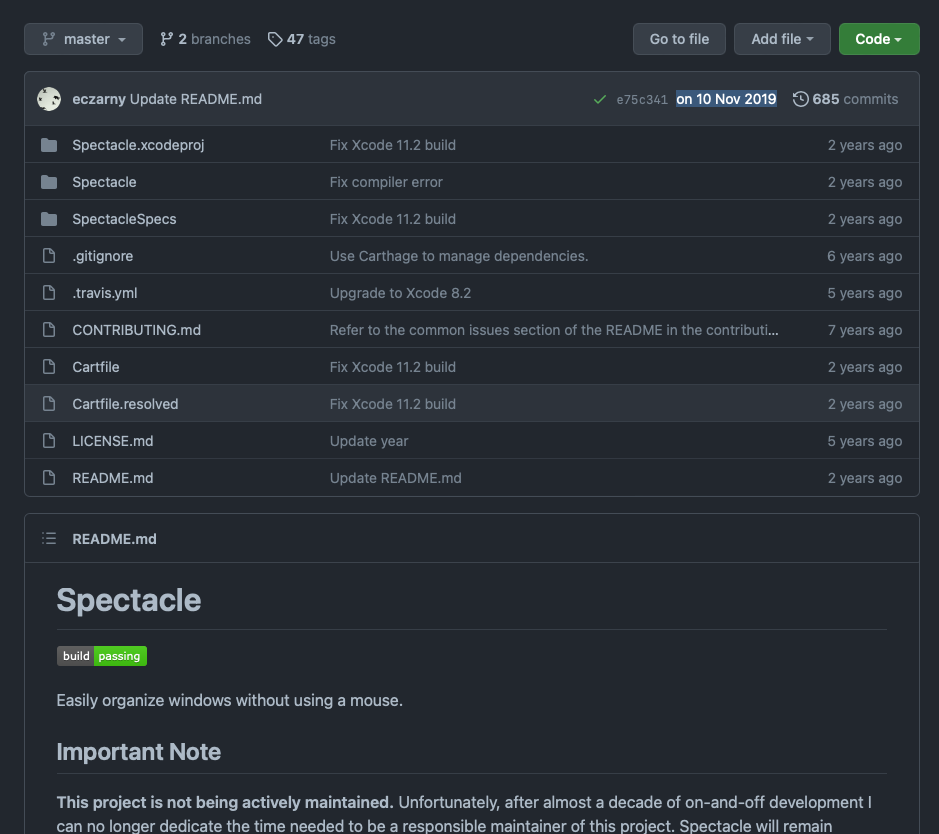Click the Important Note heading

(138, 752)
